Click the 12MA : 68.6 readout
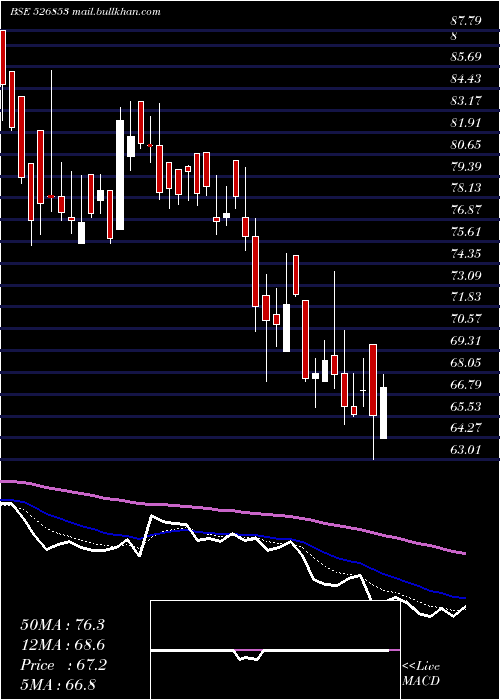The height and width of the screenshot is (700, 500). point(63,645)
